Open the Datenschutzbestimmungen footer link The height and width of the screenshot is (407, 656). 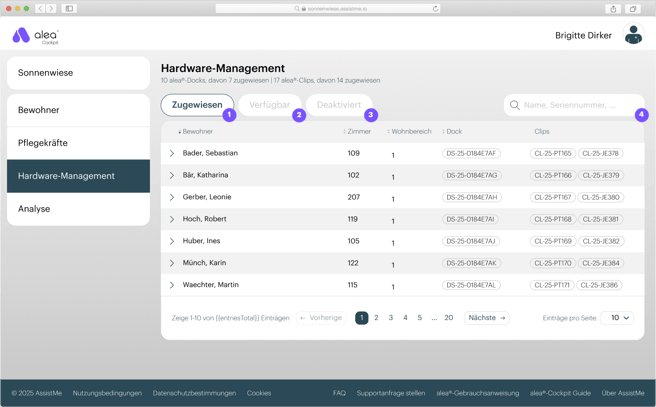pyautogui.click(x=194, y=393)
